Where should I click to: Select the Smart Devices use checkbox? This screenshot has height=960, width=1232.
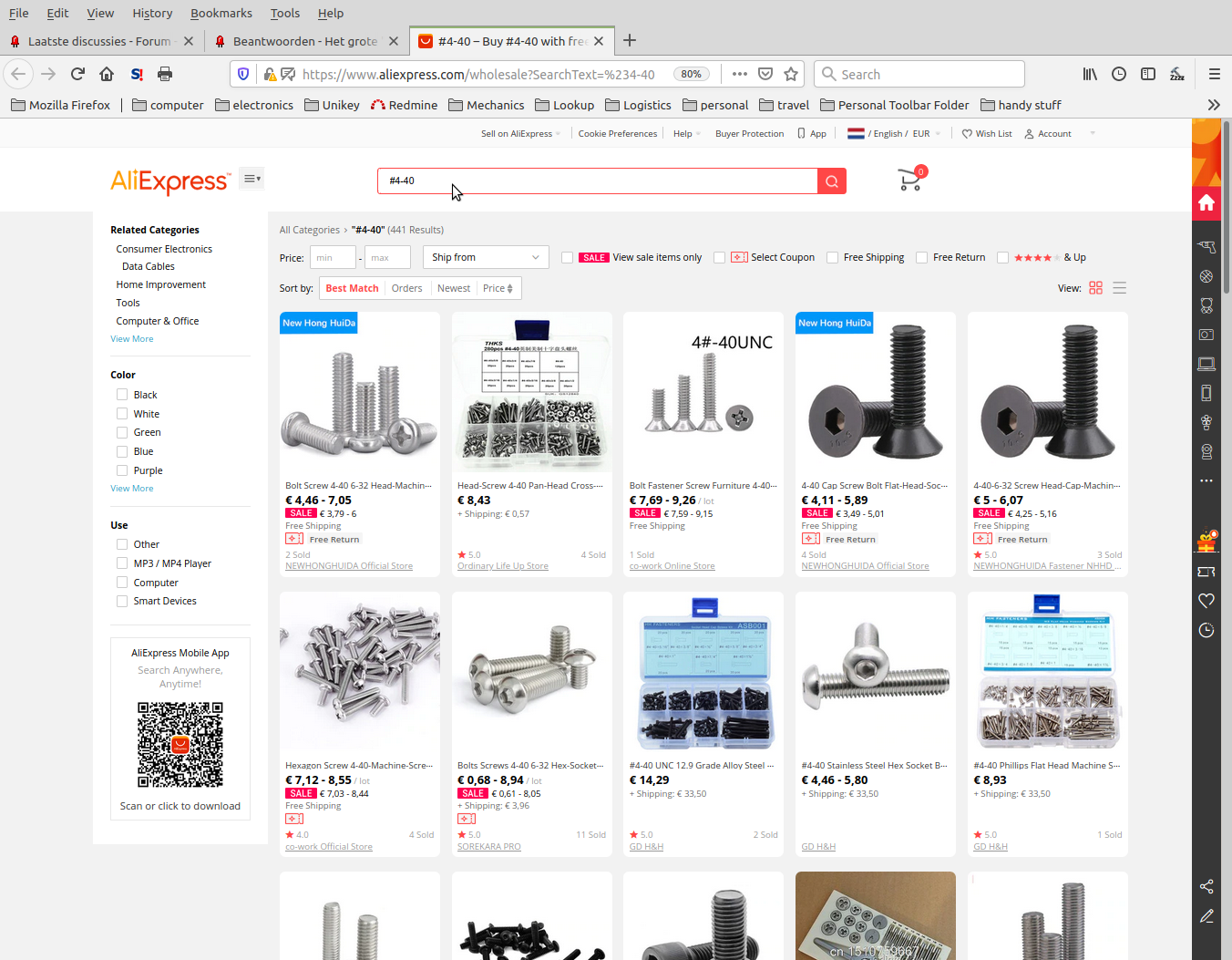122,601
